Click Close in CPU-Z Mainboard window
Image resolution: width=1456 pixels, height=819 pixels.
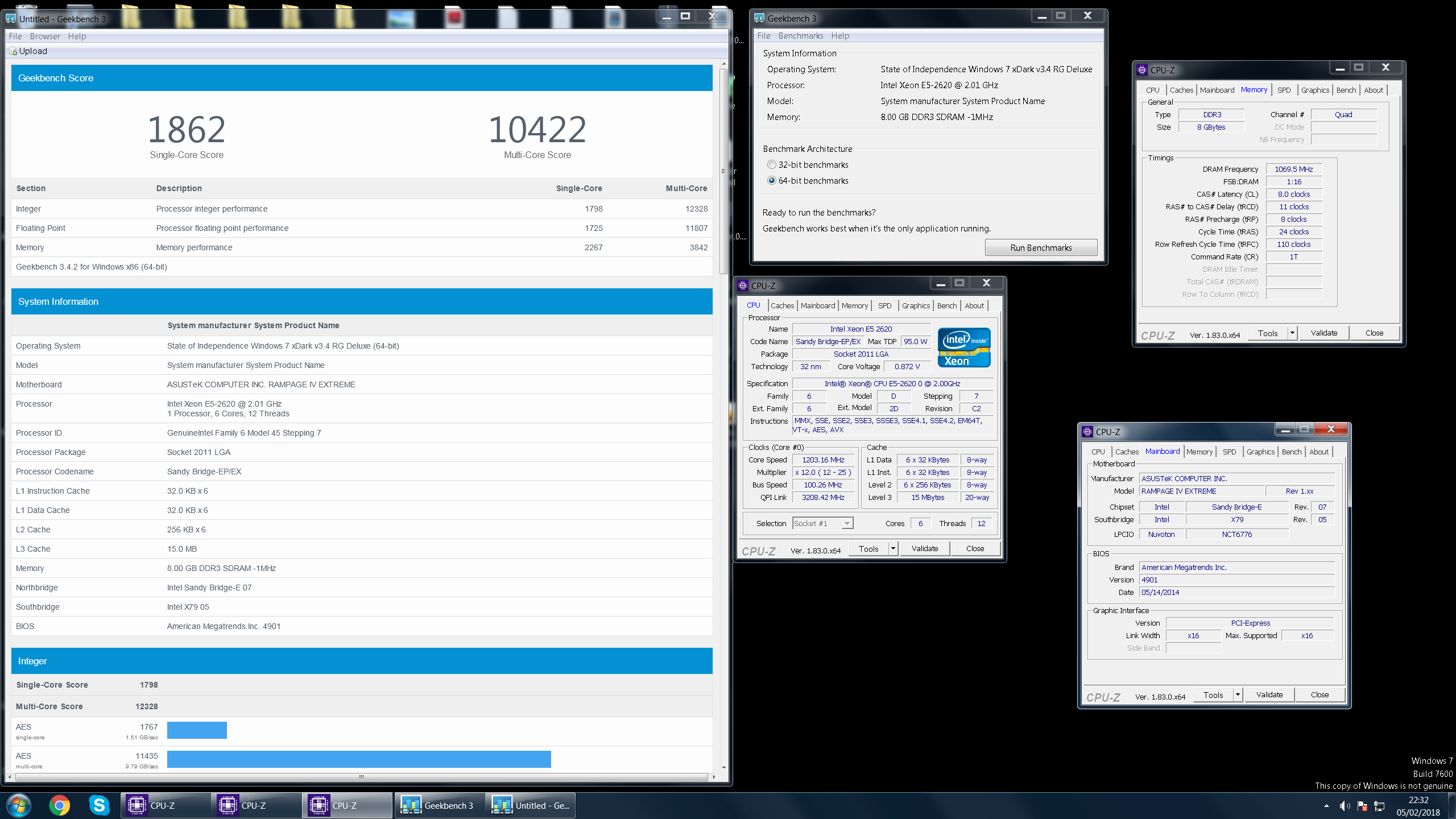pos(1319,695)
